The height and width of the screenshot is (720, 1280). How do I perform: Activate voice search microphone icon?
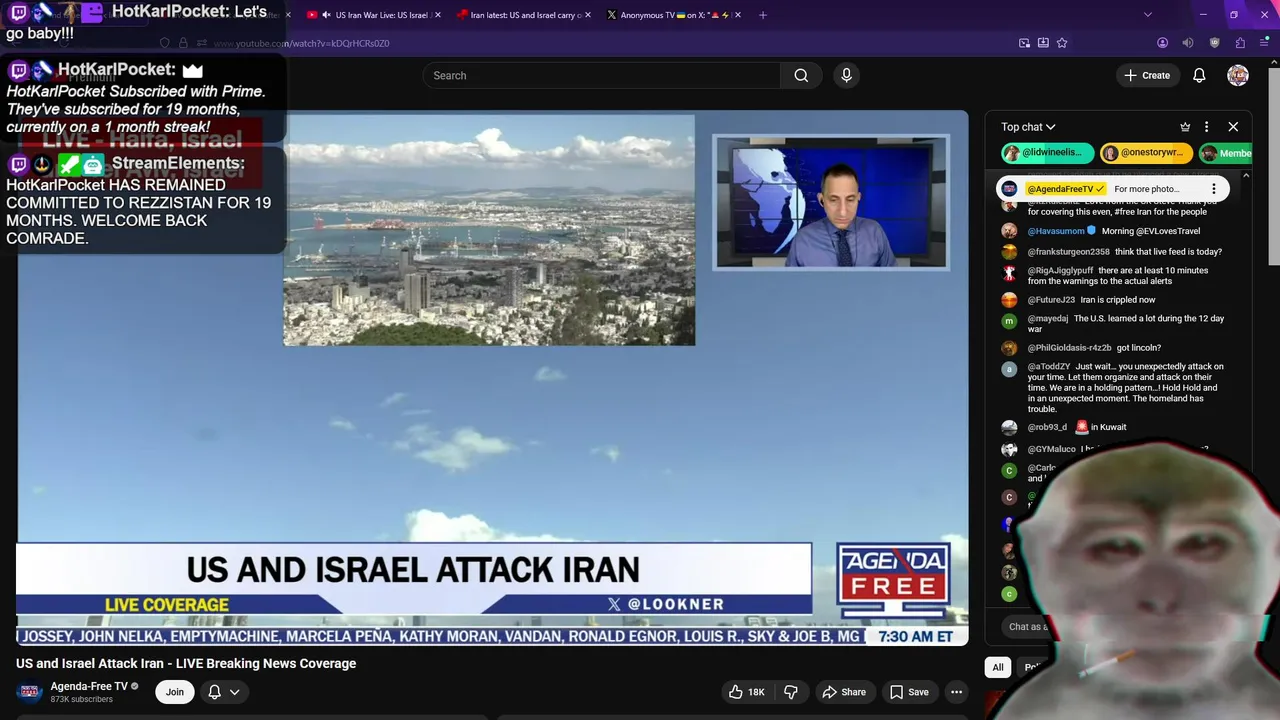846,75
